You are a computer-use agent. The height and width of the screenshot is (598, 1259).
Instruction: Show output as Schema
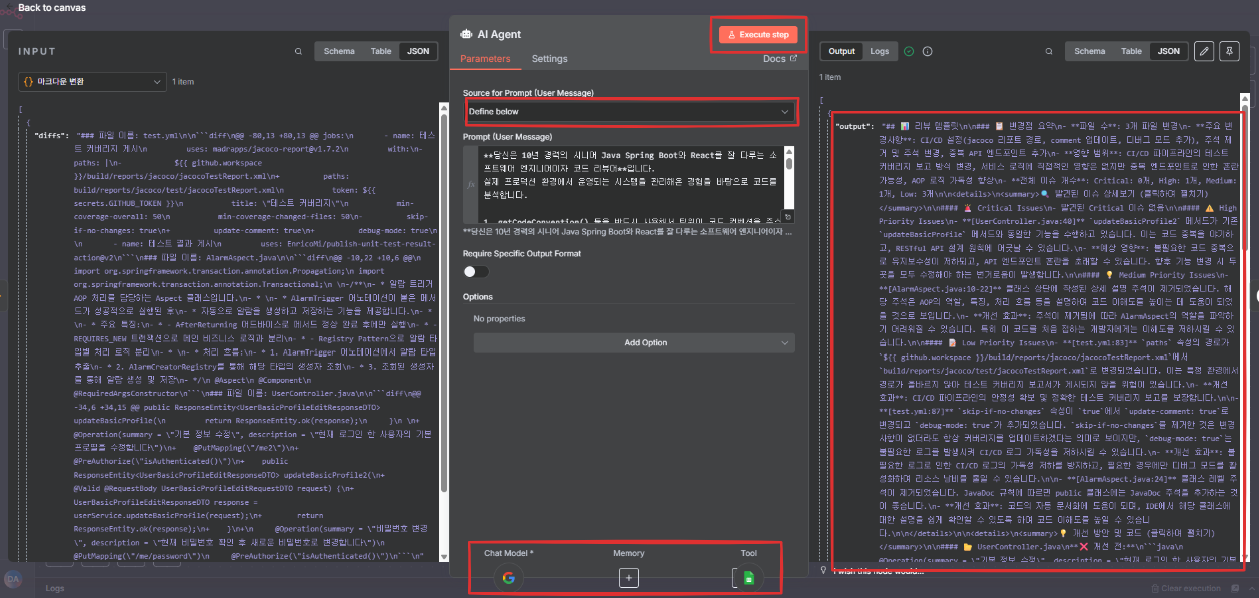(x=1089, y=51)
